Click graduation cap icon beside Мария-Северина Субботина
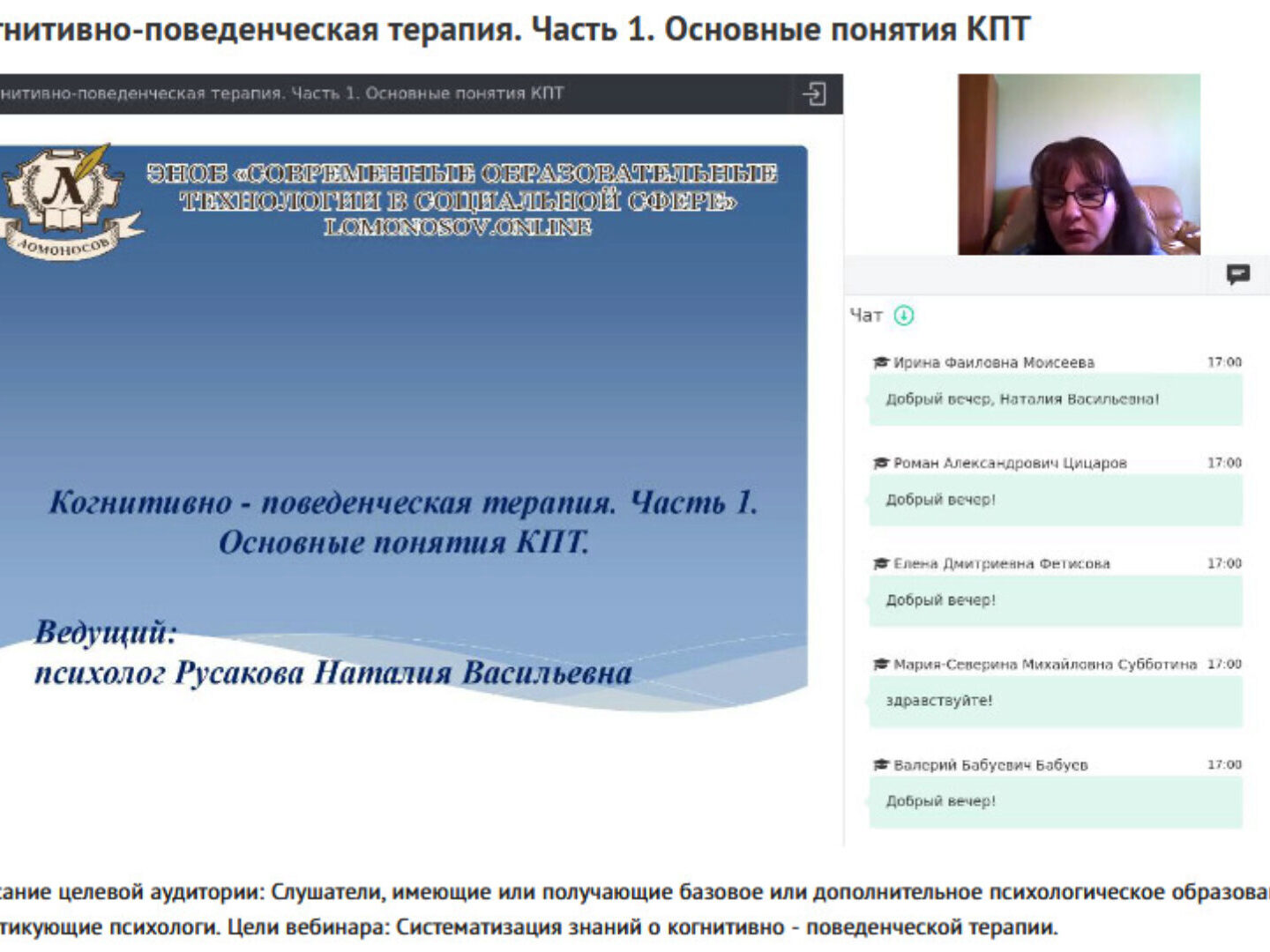This screenshot has height=952, width=1270. coord(880,664)
